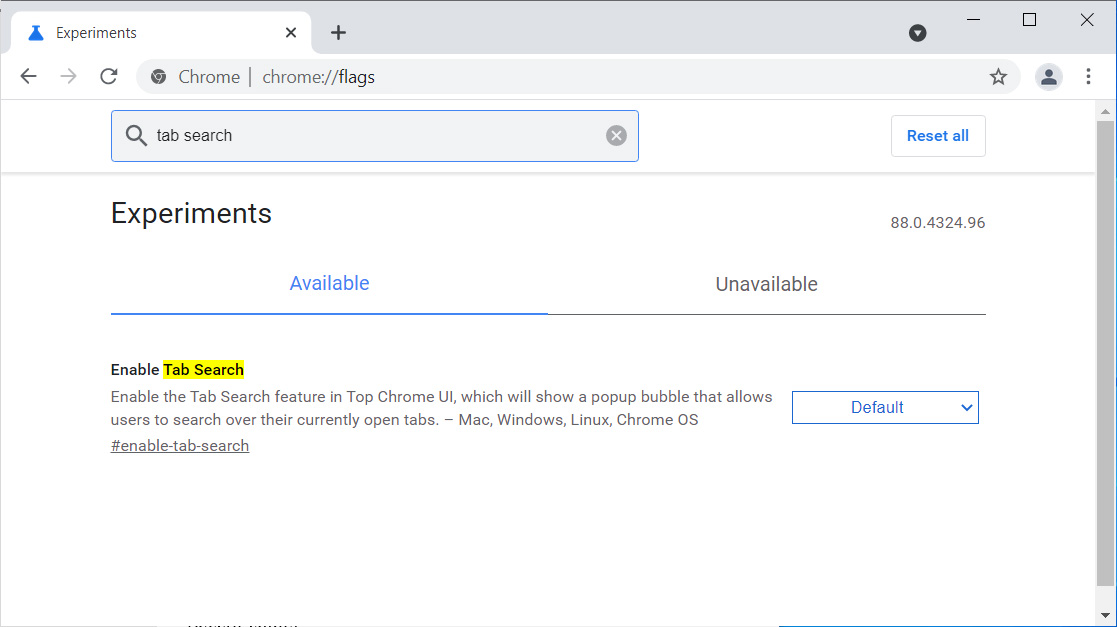1117x627 pixels.
Task: Switch to the Available tab
Action: [329, 284]
